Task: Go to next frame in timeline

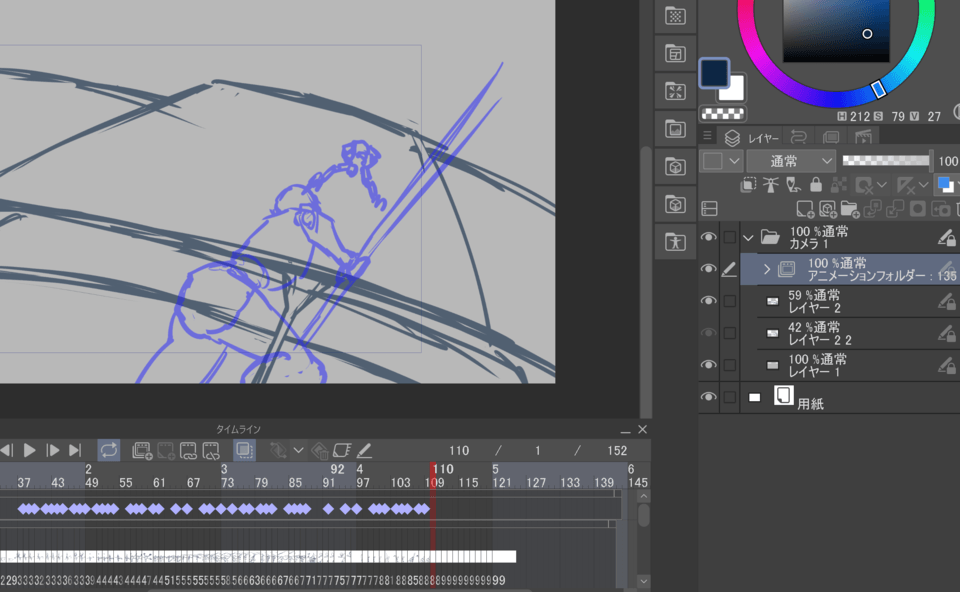Action: click(53, 451)
